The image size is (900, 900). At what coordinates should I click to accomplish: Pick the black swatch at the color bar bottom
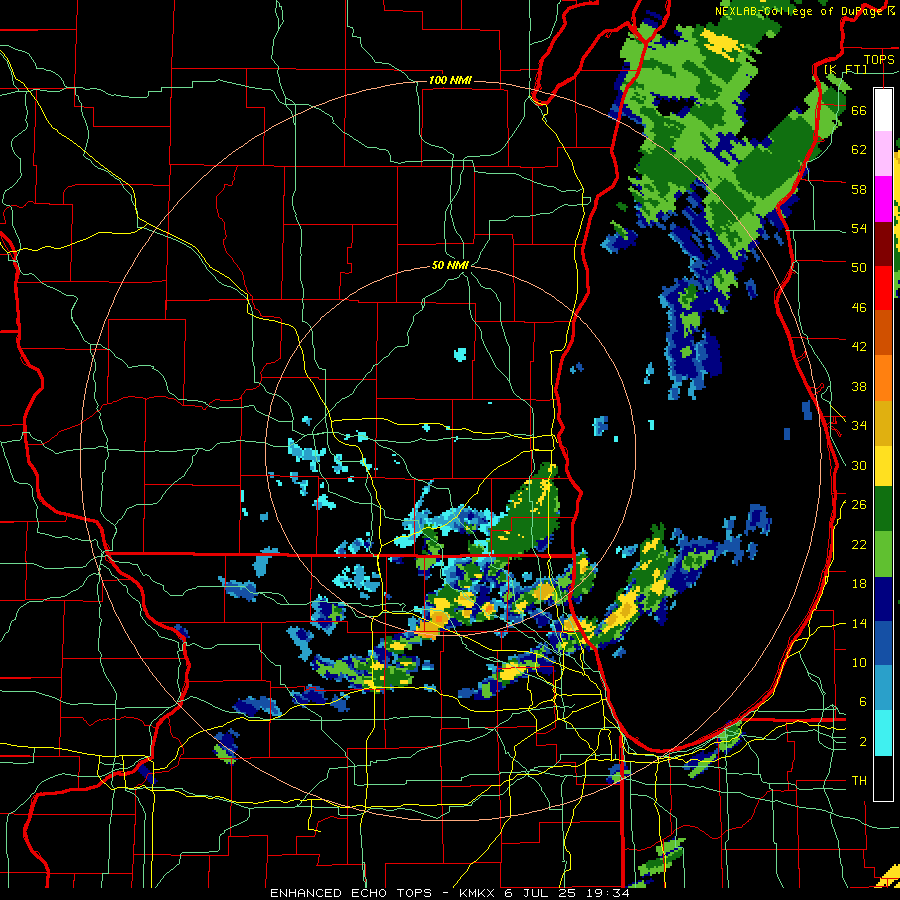coord(883,778)
